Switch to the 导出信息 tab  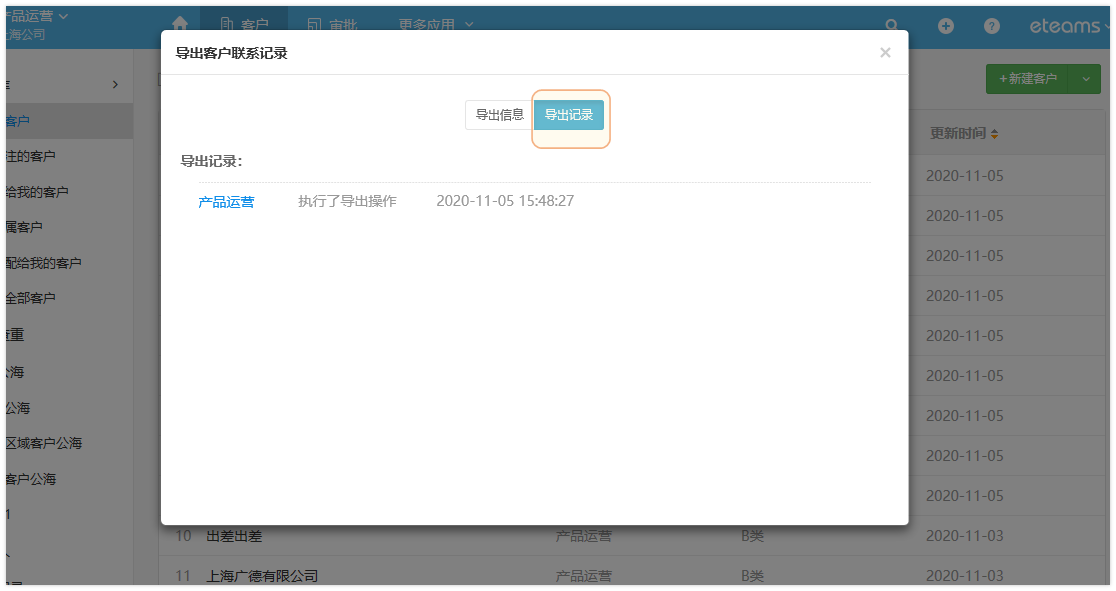coord(499,115)
